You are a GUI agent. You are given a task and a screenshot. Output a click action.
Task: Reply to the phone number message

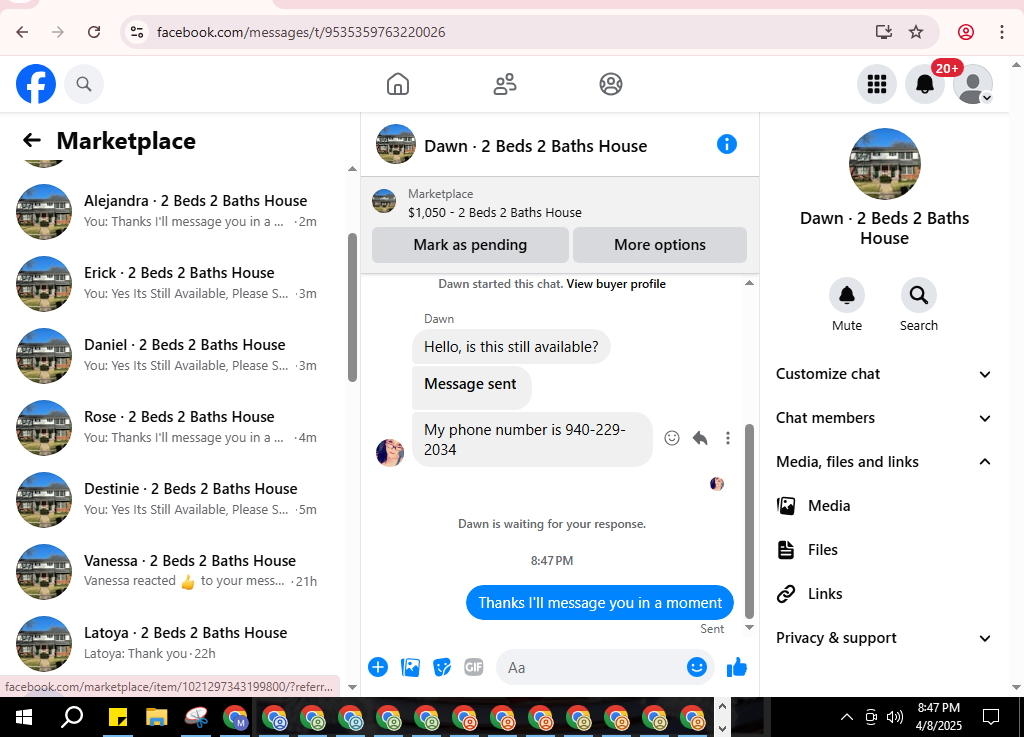[700, 438]
